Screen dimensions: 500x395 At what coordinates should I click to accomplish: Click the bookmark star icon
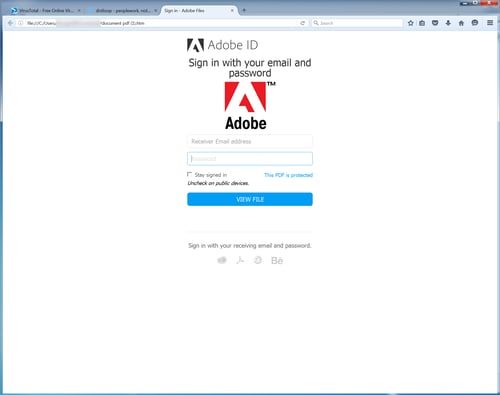[x=411, y=23]
